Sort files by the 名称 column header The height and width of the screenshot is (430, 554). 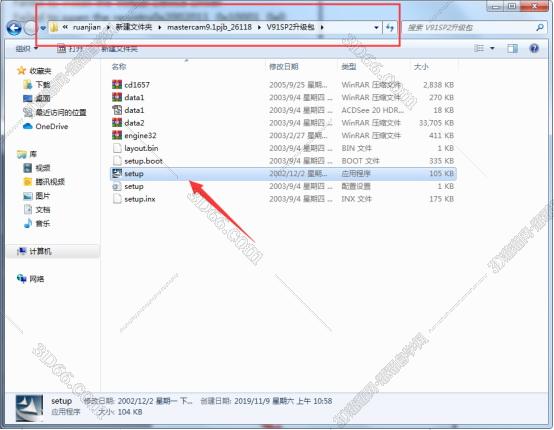pos(119,66)
